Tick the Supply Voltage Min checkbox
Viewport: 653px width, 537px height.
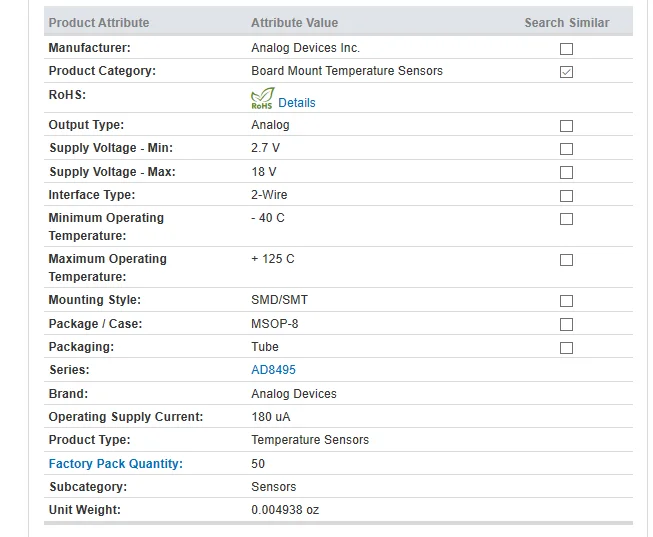(566, 149)
